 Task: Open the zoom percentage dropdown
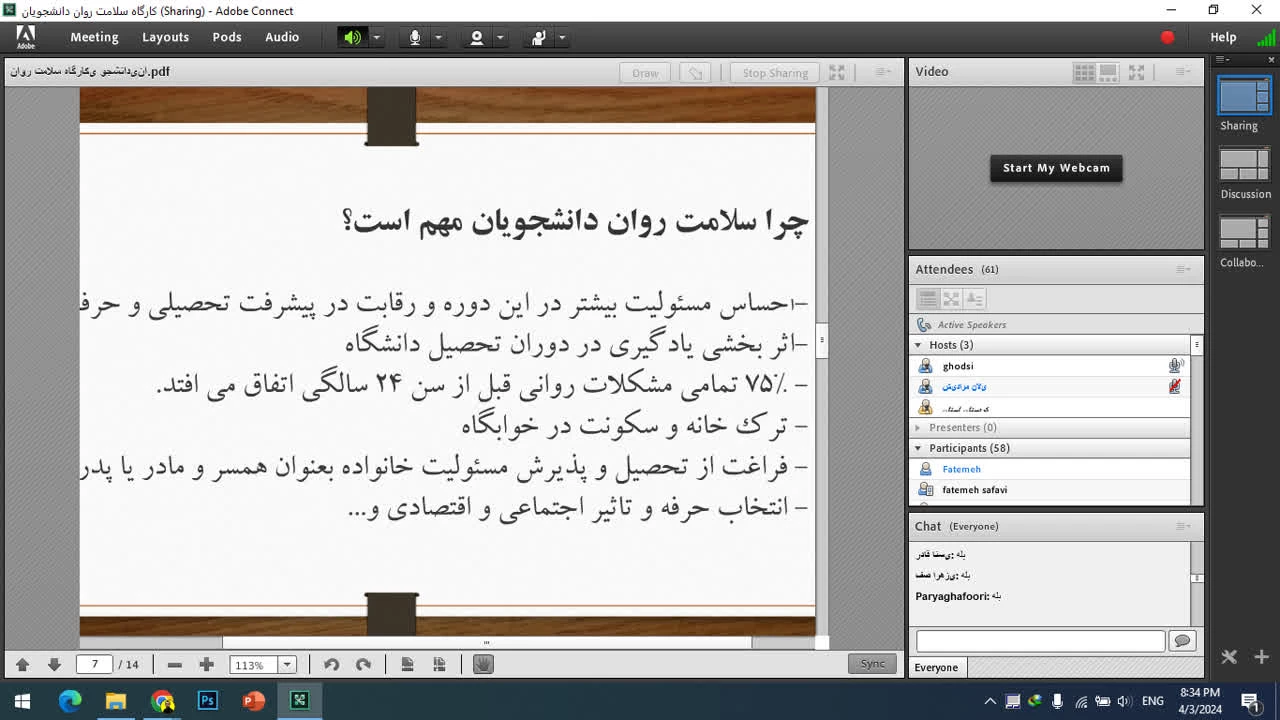[x=287, y=665]
